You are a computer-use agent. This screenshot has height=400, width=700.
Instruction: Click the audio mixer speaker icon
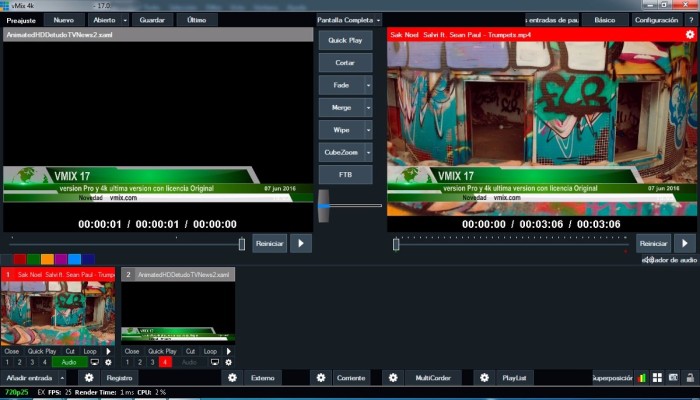click(650, 260)
